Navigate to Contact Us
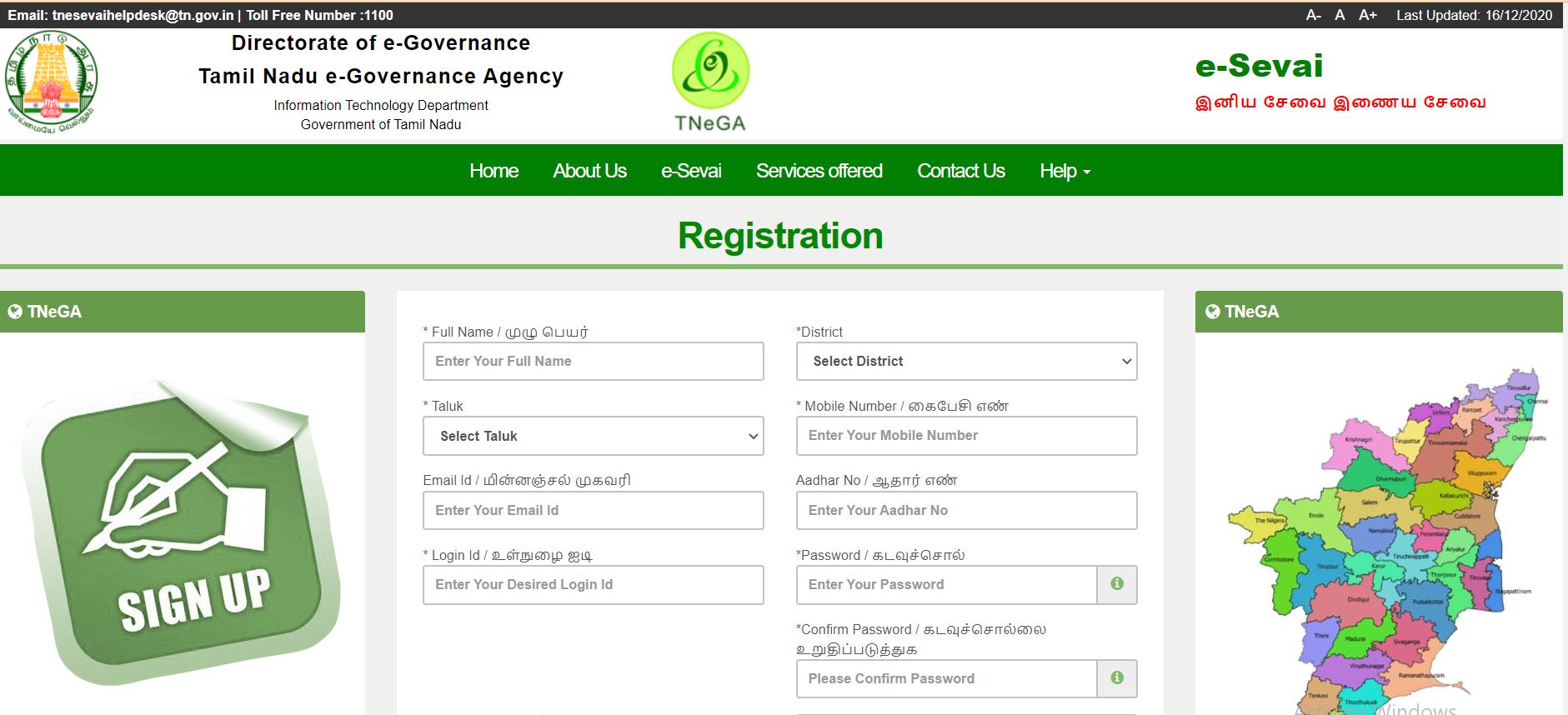The height and width of the screenshot is (715, 1568). click(x=960, y=171)
